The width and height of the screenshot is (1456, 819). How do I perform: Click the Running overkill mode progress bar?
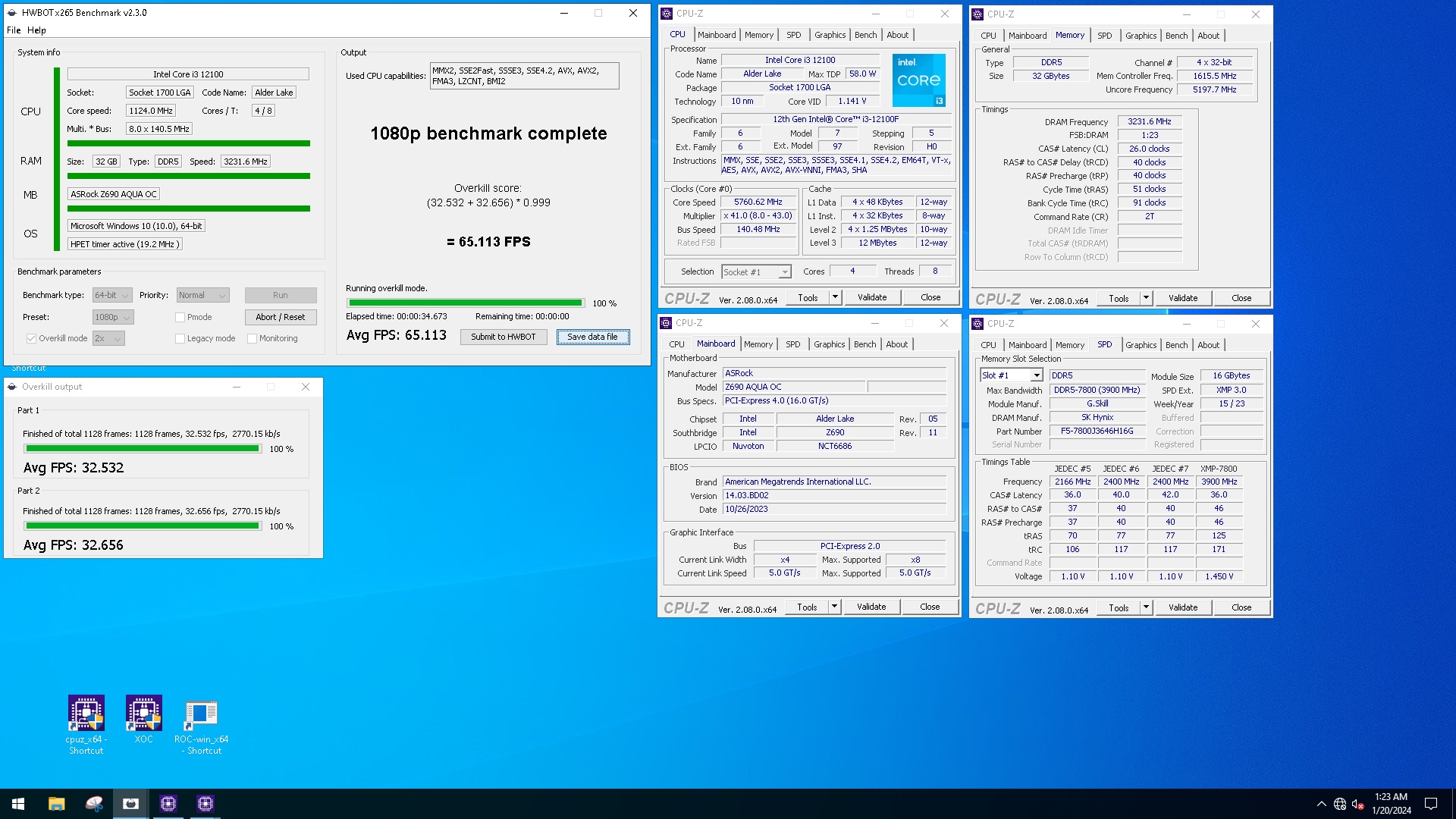[x=466, y=303]
